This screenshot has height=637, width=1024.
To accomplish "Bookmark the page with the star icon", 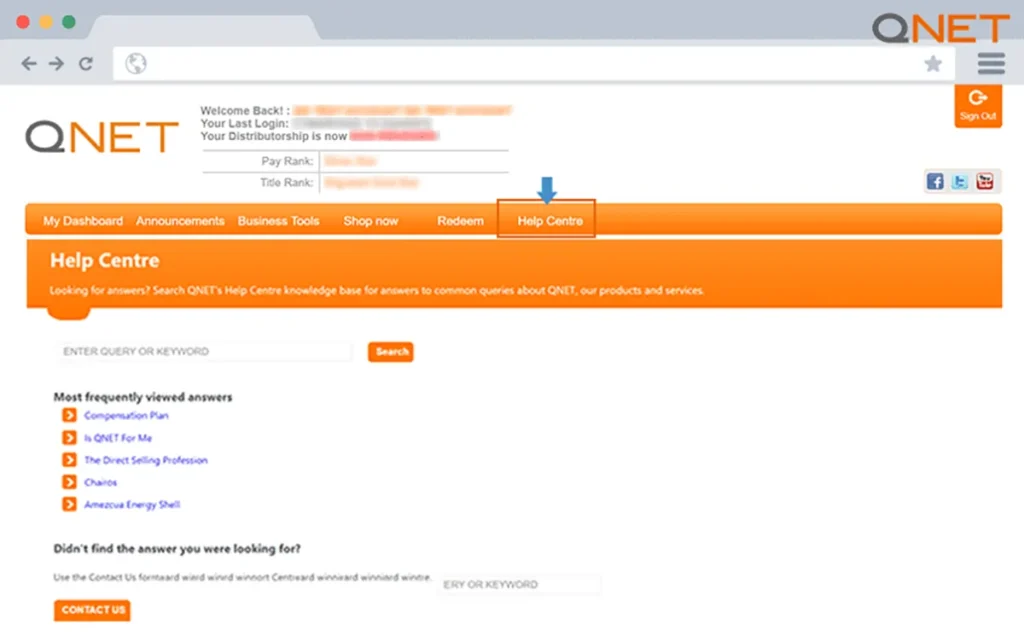I will click(x=933, y=63).
